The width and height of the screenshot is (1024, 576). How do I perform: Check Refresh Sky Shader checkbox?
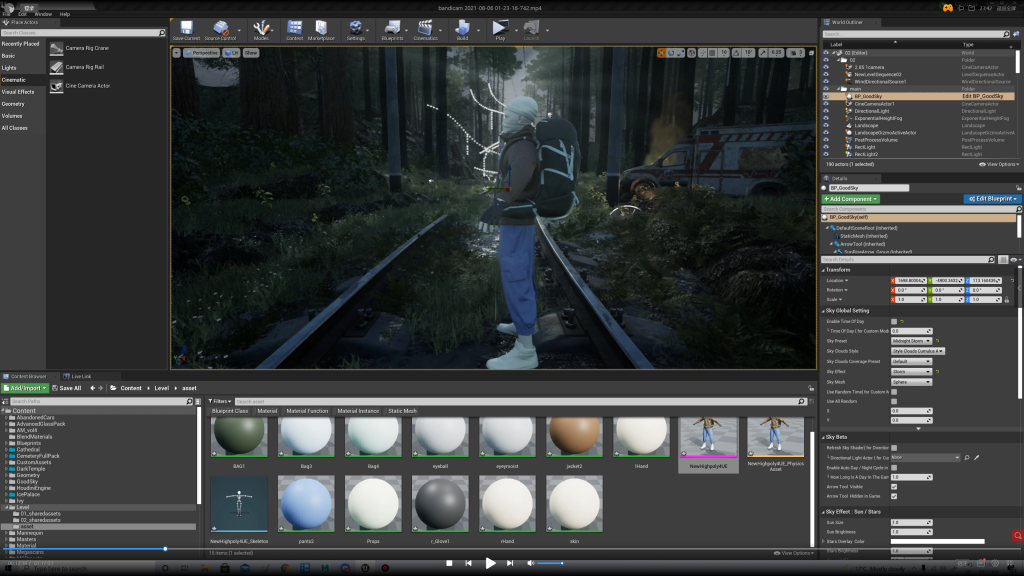tap(894, 448)
